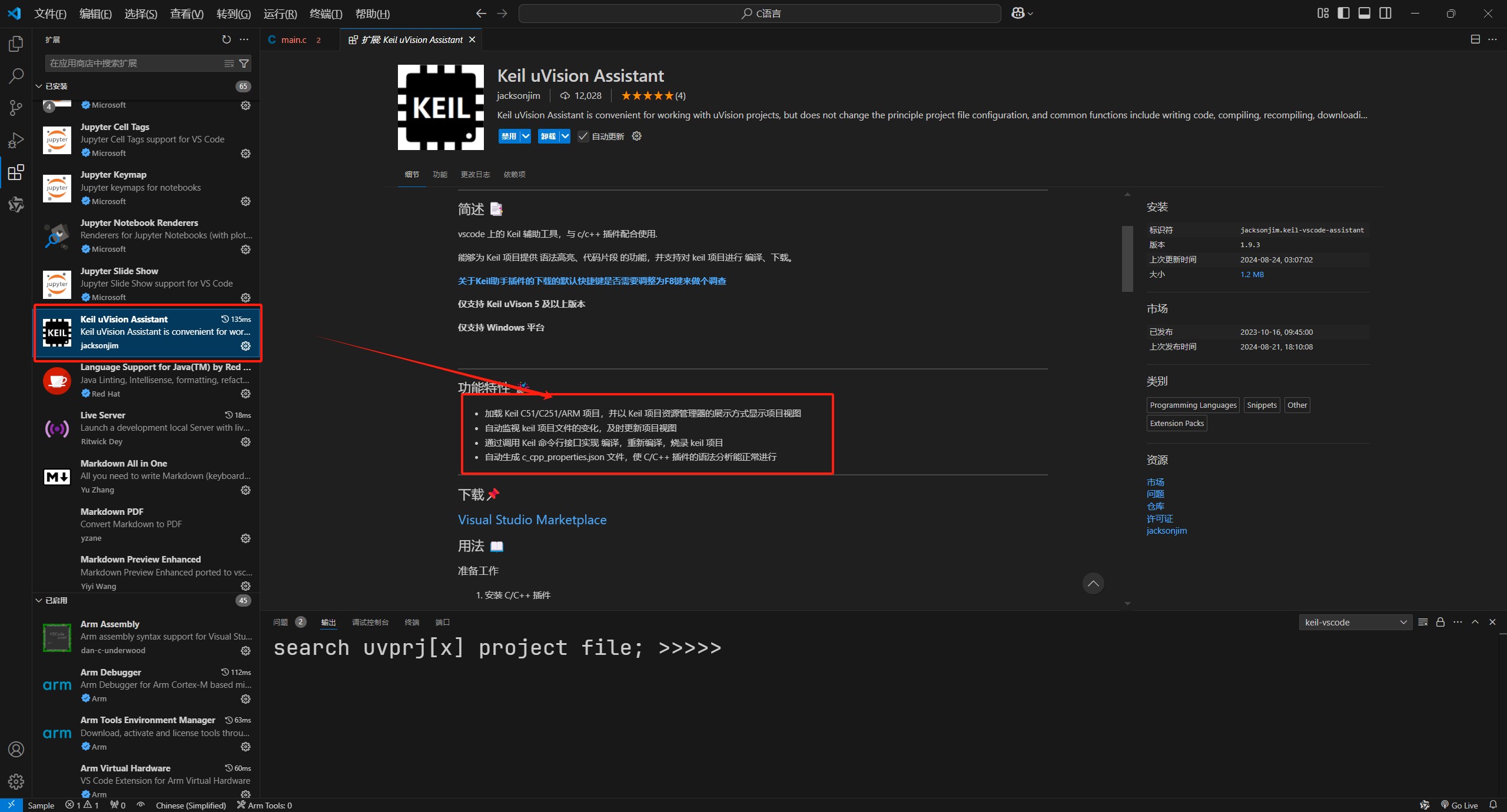
Task: Open Source Control view
Action: tap(16, 108)
